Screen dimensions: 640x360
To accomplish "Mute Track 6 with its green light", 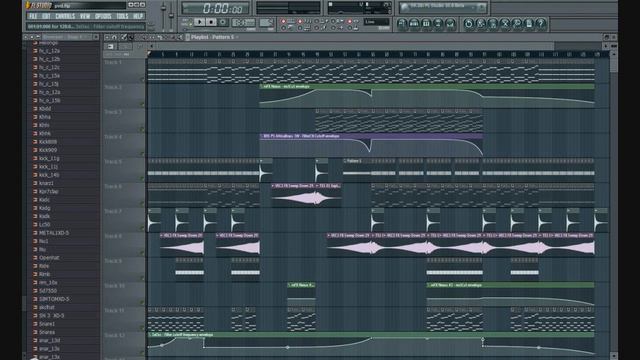I will [x=142, y=204].
